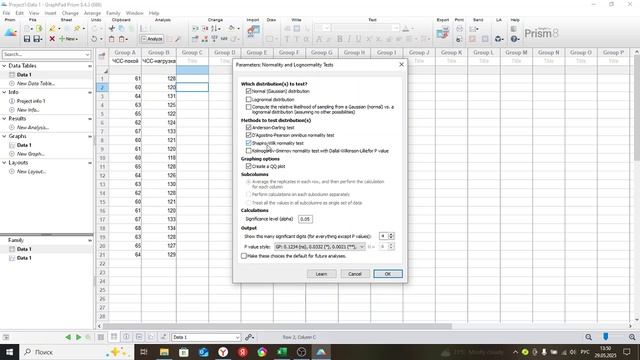Image resolution: width=640 pixels, height=360 pixels.
Task: Open File Explorer from the taskbar
Action: pos(164,352)
